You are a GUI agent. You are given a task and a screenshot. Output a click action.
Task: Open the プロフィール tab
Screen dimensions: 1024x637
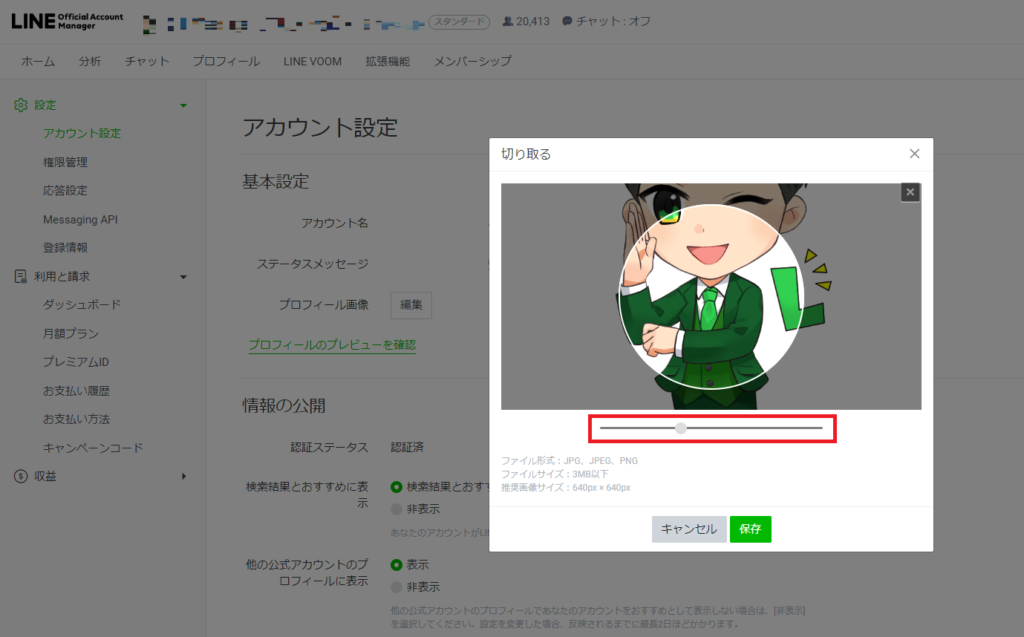(x=228, y=61)
